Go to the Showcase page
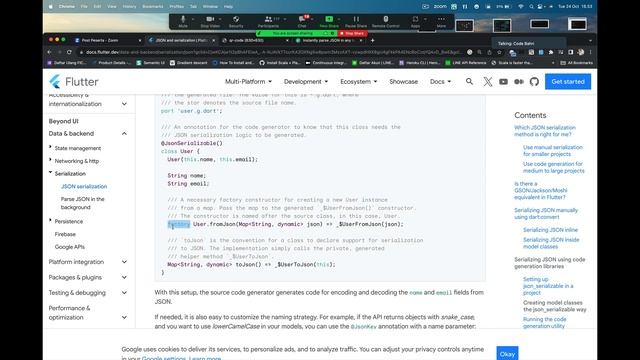 403,82
